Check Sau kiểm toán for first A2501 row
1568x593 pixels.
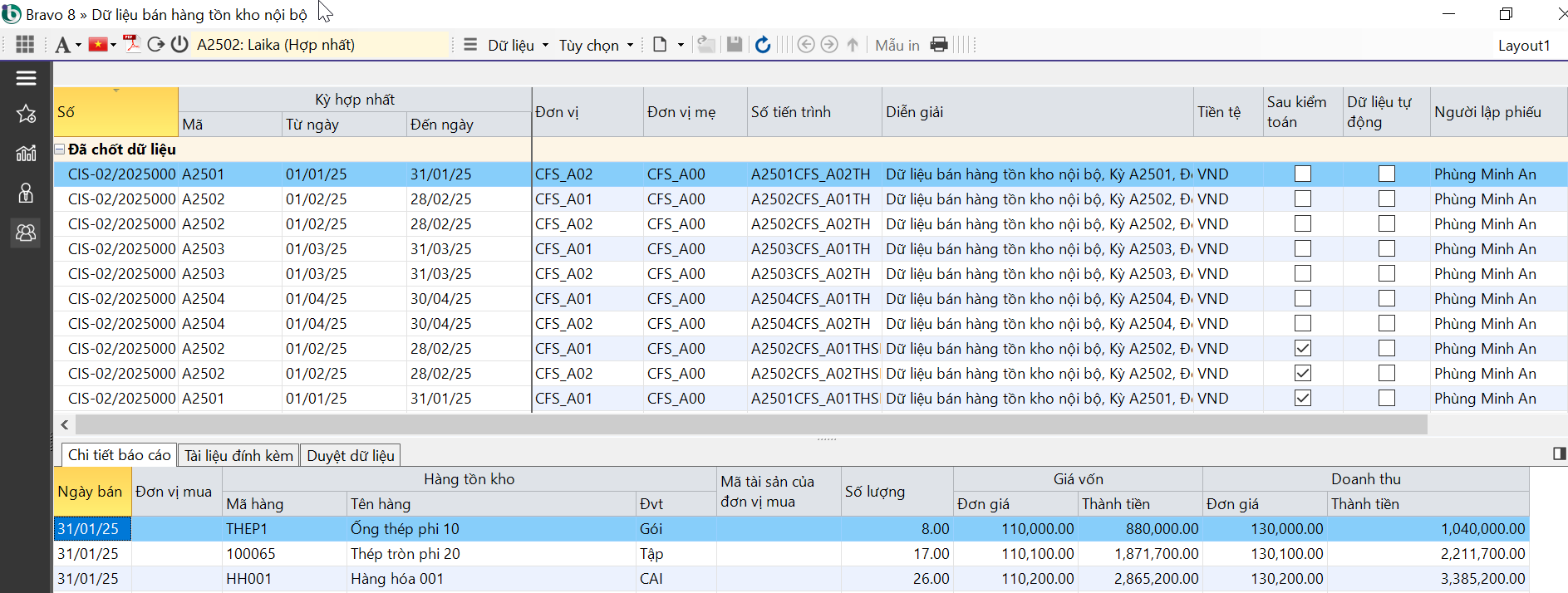[x=1303, y=174]
